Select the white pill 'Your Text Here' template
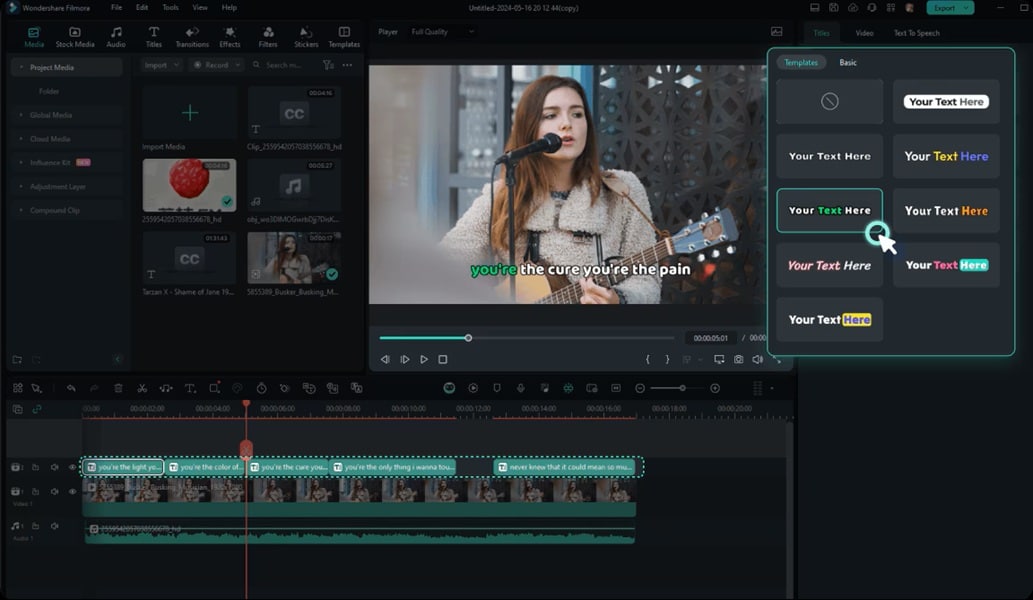This screenshot has height=600, width=1033. pos(946,101)
